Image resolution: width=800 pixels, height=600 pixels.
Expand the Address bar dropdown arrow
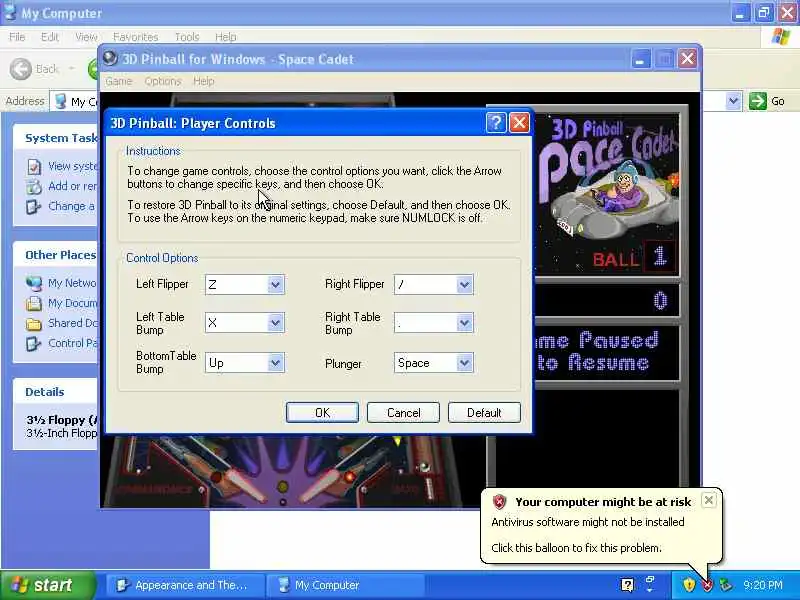733,101
